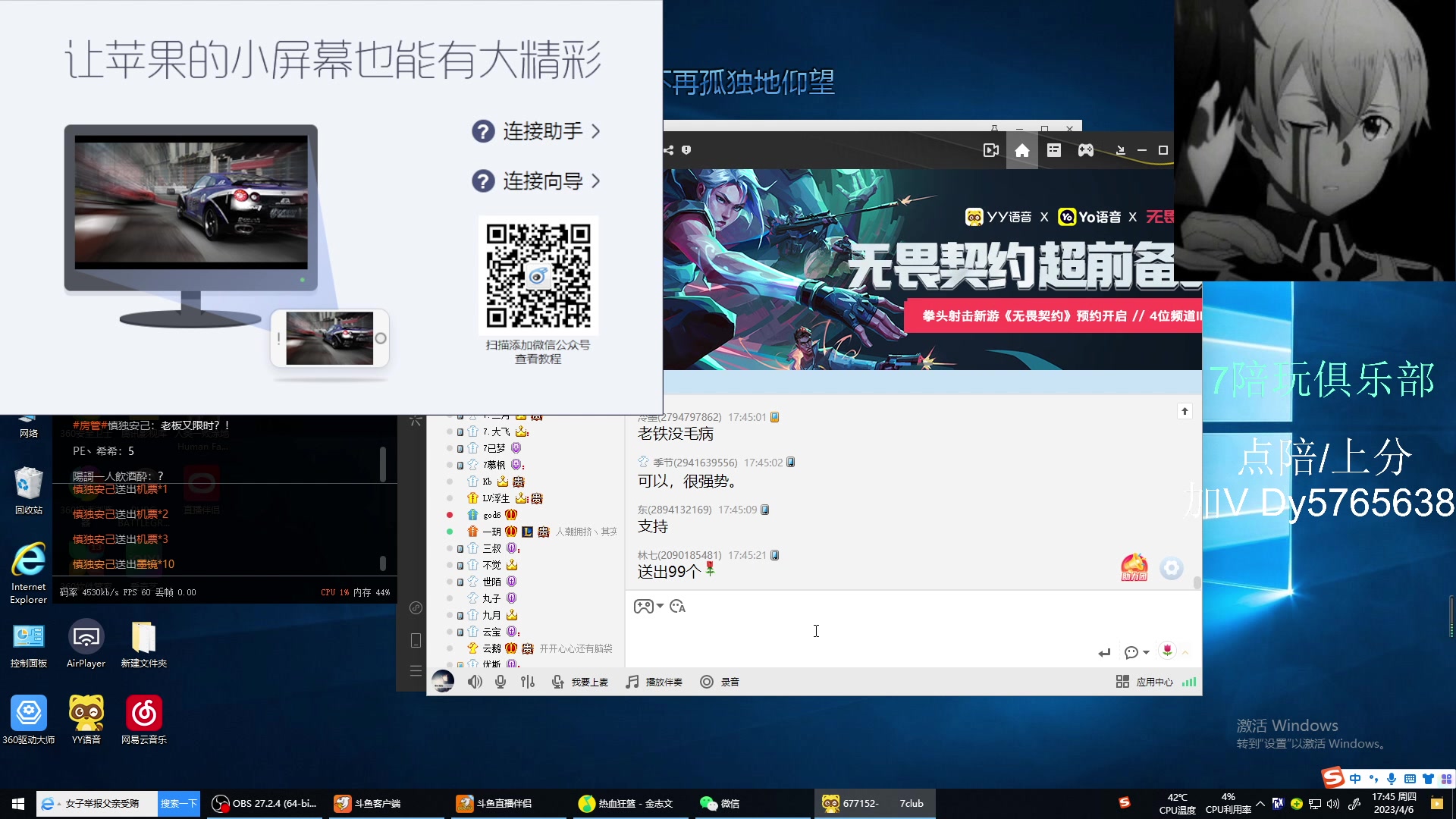Click the rose flower gift icon
This screenshot has height=819, width=1456.
coord(1168,651)
